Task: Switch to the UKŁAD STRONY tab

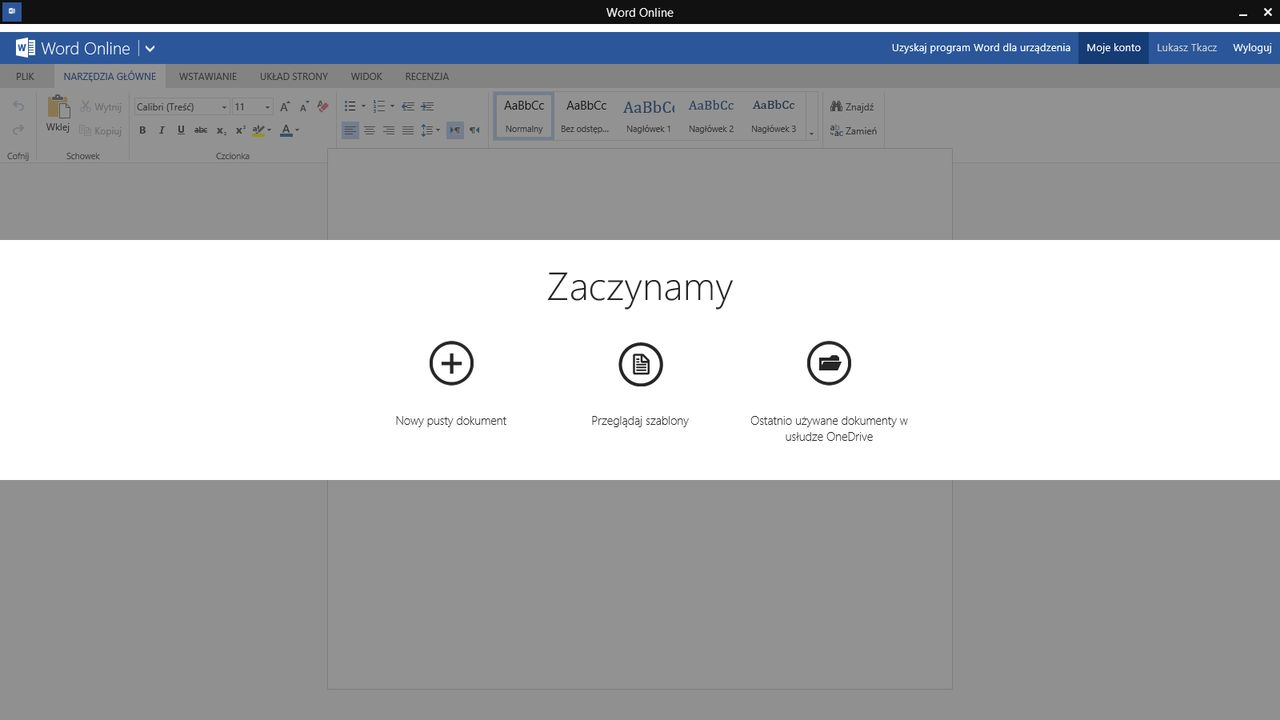Action: pos(294,76)
